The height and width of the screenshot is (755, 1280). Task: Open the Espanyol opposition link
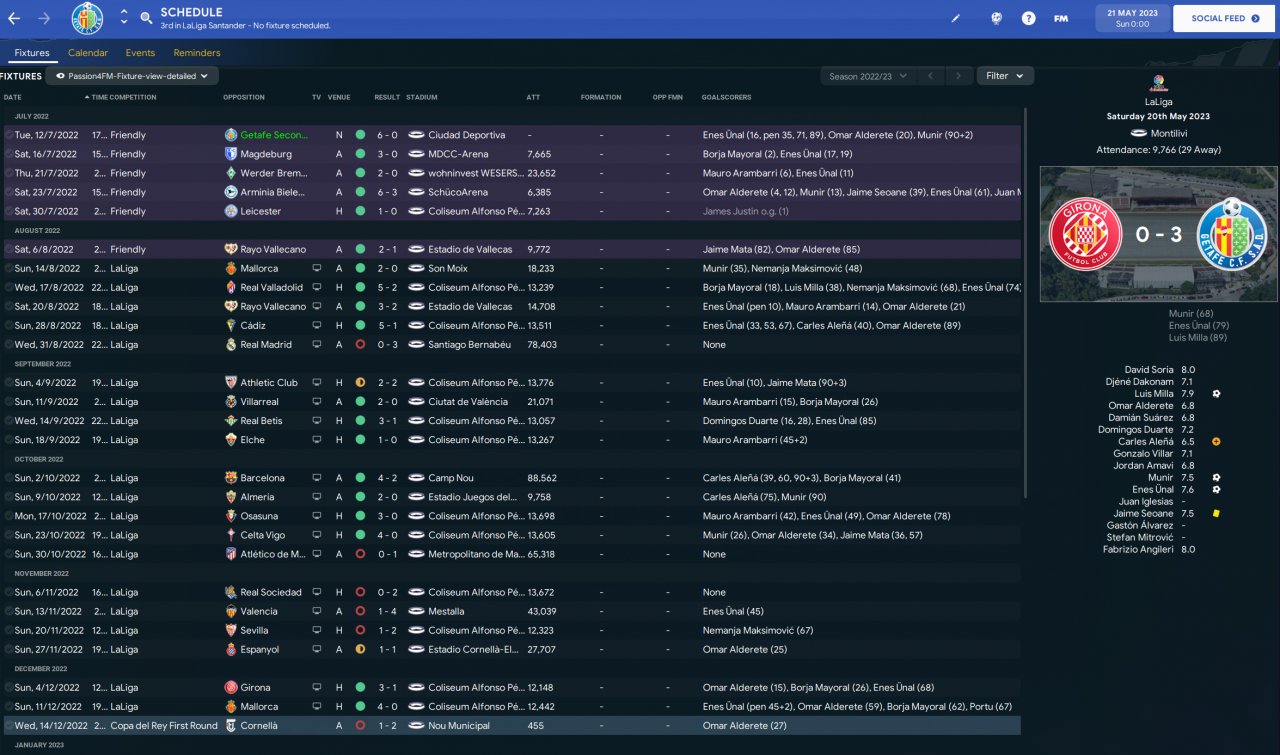pos(260,649)
